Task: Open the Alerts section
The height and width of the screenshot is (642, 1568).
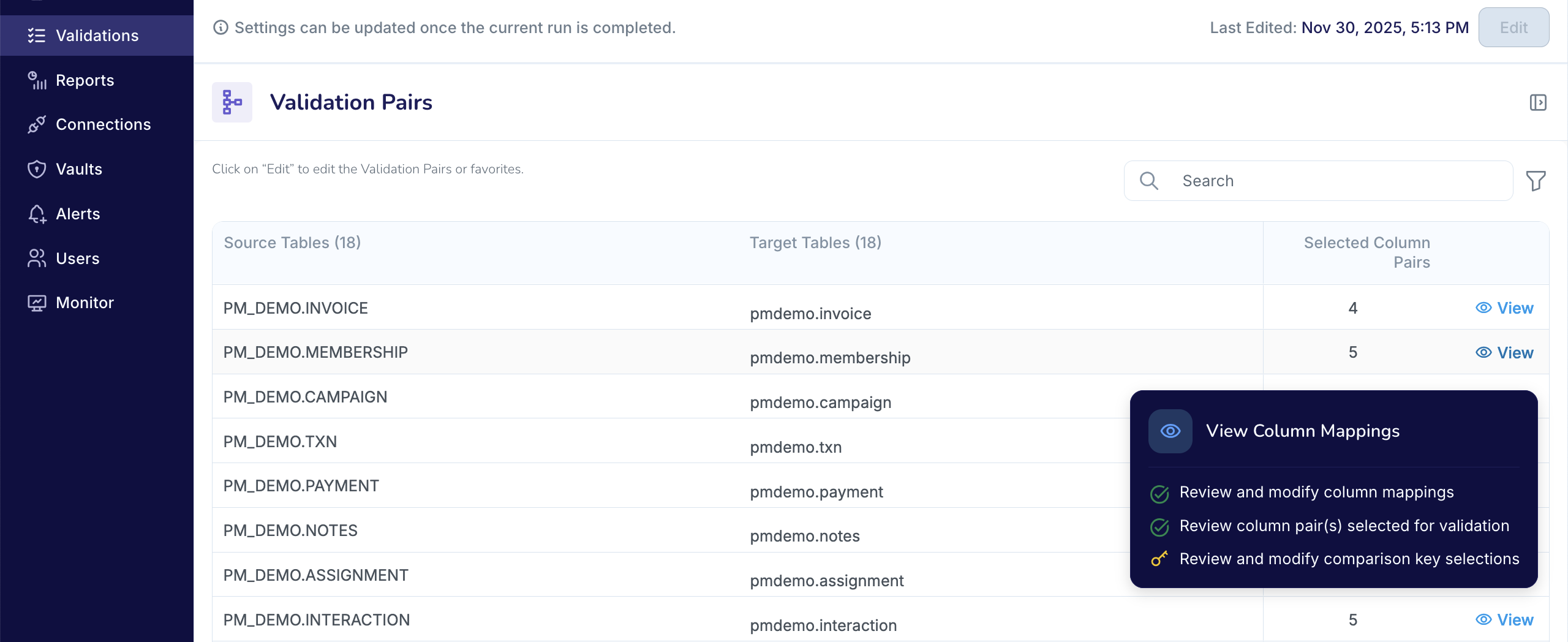Action: [x=78, y=214]
